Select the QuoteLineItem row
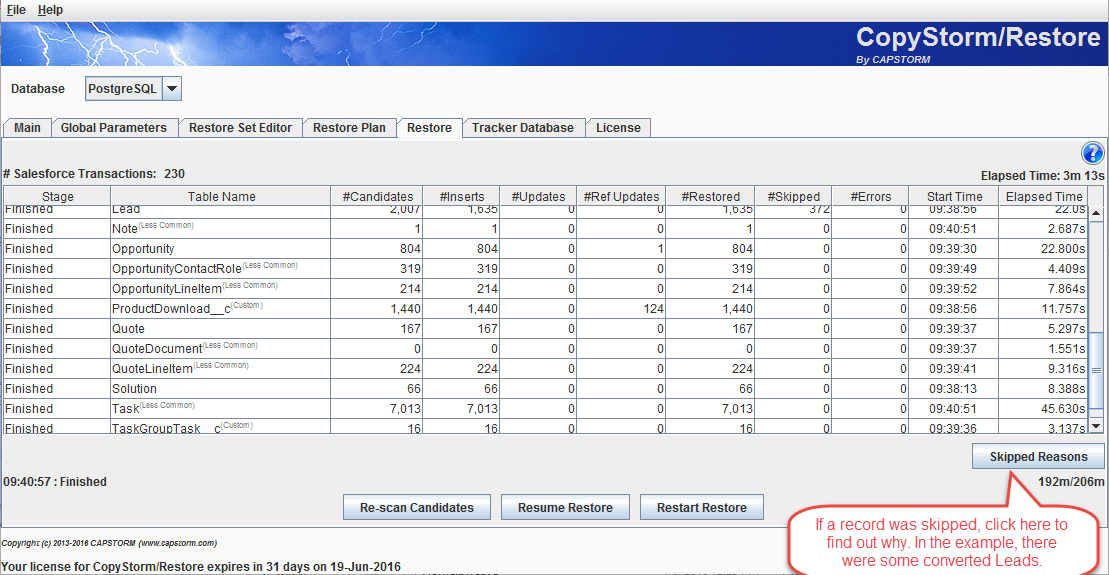 click(546, 368)
